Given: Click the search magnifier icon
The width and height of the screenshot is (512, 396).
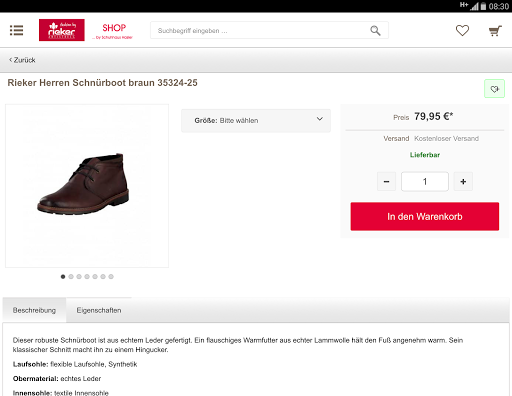Looking at the screenshot, I should pyautogui.click(x=375, y=30).
